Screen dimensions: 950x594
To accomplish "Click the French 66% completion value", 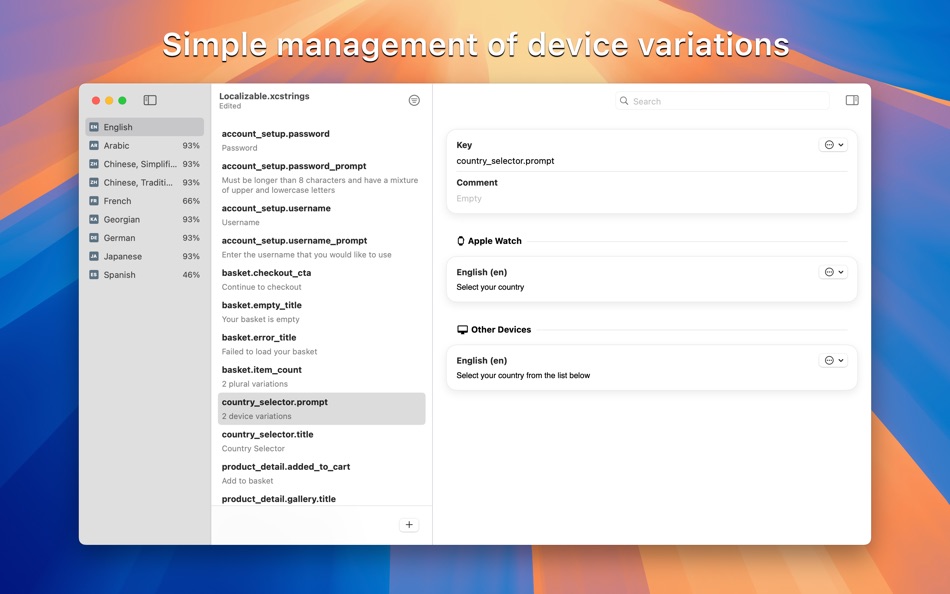I will 191,201.
